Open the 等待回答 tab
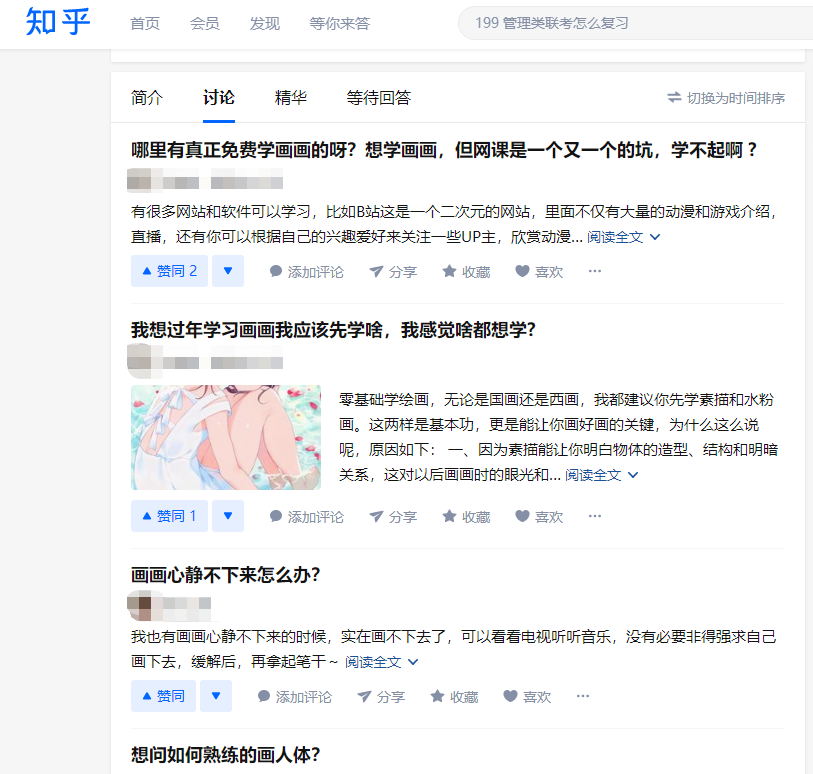Screen dimensions: 813x774 point(378,98)
